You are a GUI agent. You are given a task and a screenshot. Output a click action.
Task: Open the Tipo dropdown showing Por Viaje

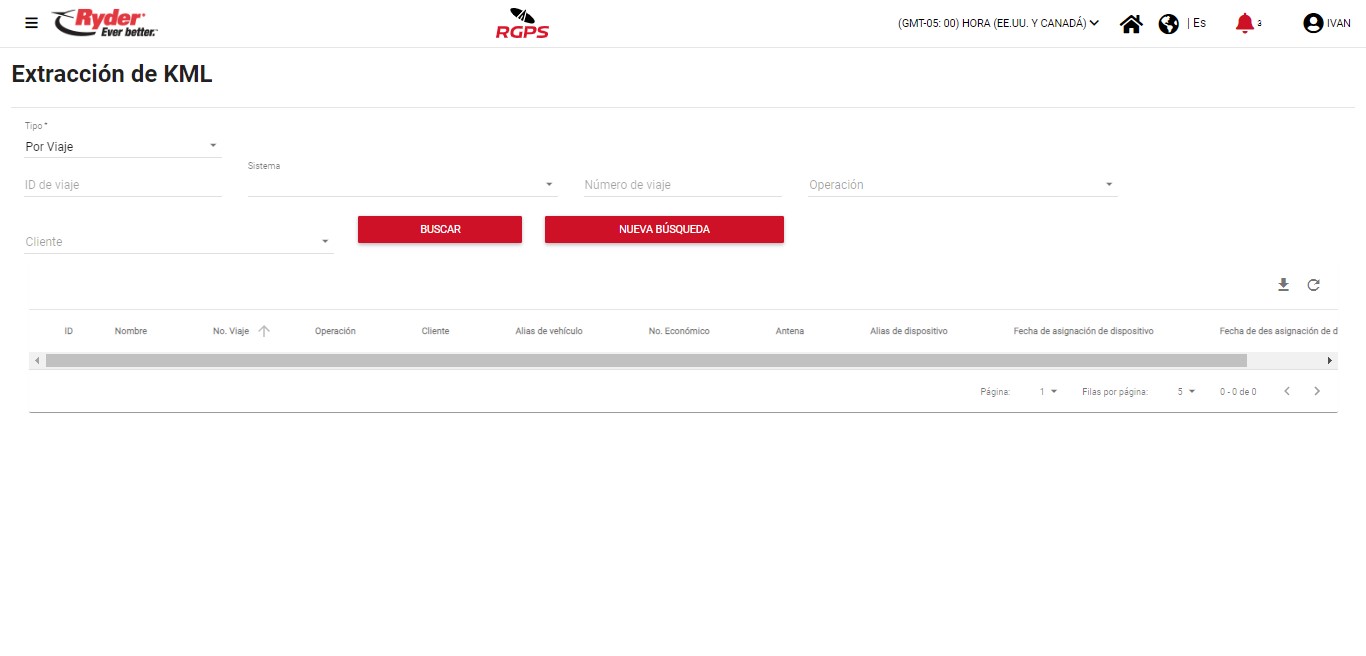click(122, 147)
